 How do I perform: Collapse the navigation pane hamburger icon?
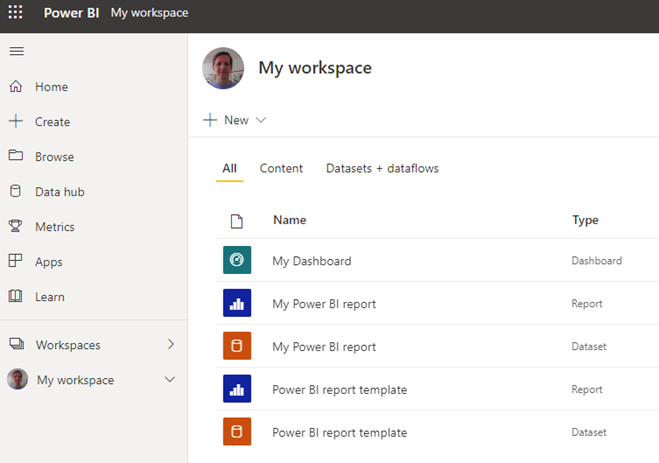click(17, 51)
